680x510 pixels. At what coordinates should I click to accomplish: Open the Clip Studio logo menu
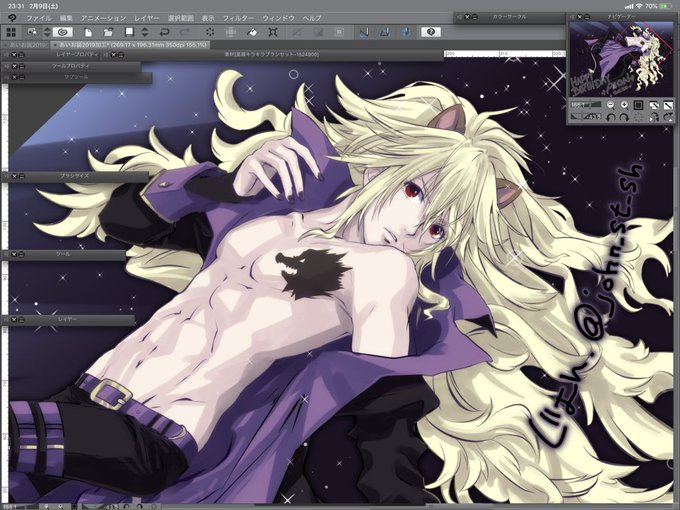(12, 18)
